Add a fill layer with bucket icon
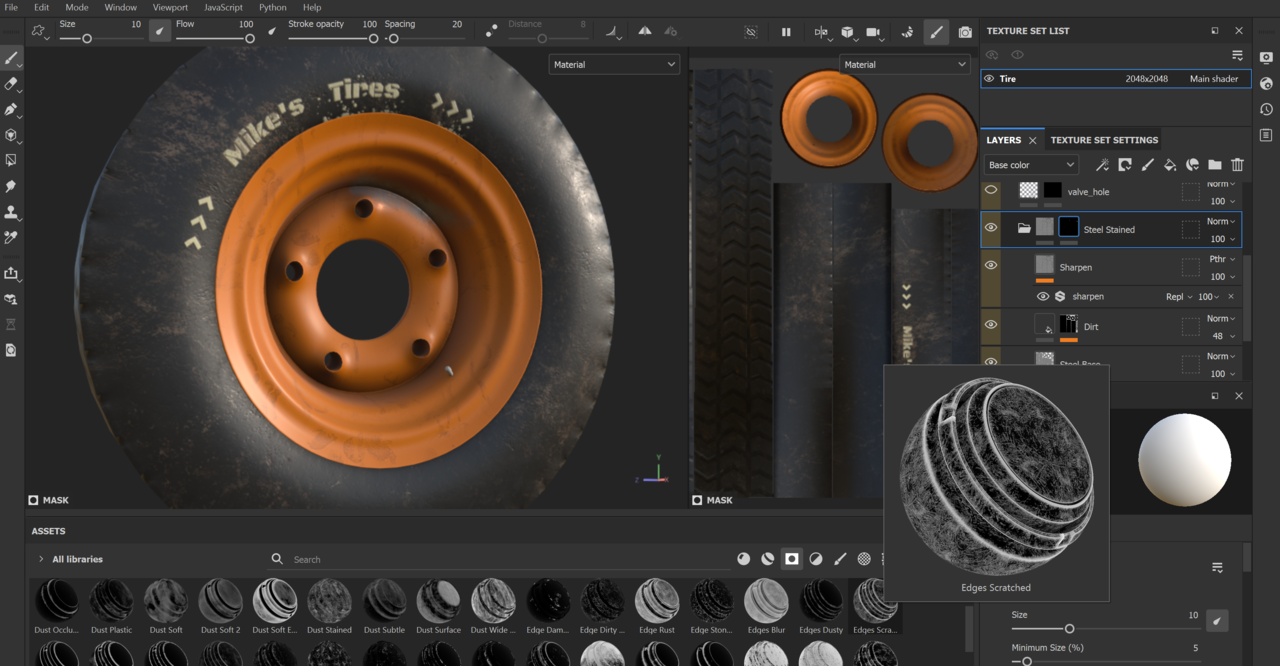Image resolution: width=1280 pixels, height=666 pixels. click(x=1170, y=165)
